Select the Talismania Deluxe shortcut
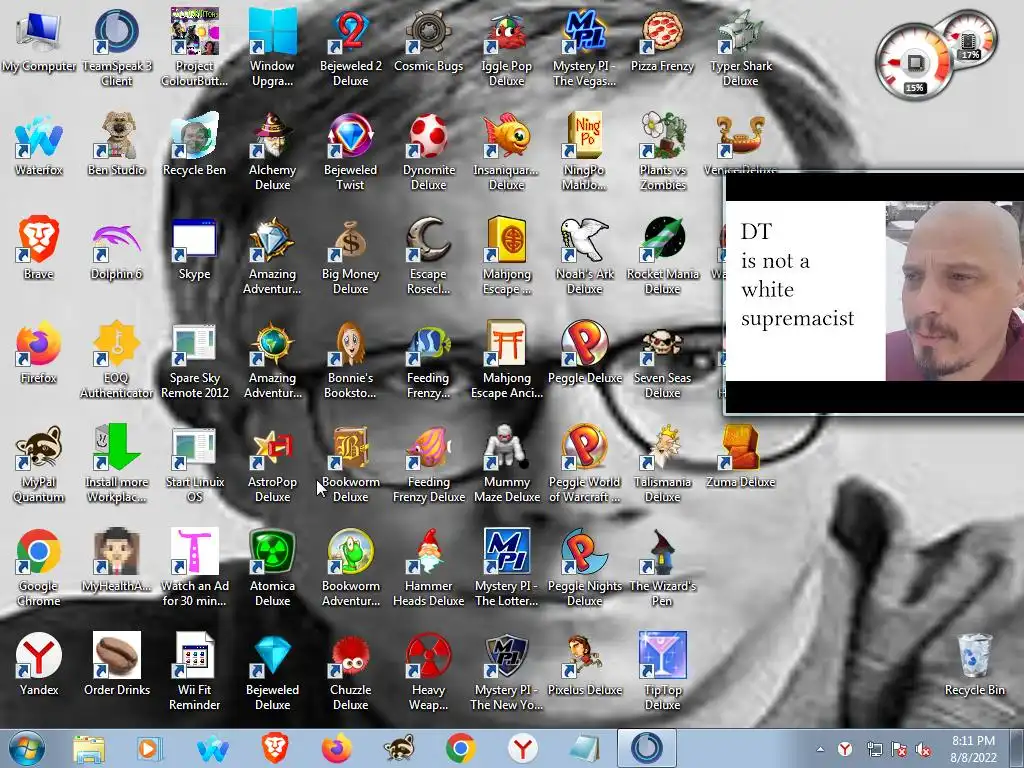This screenshot has height=768, width=1024. point(662,464)
